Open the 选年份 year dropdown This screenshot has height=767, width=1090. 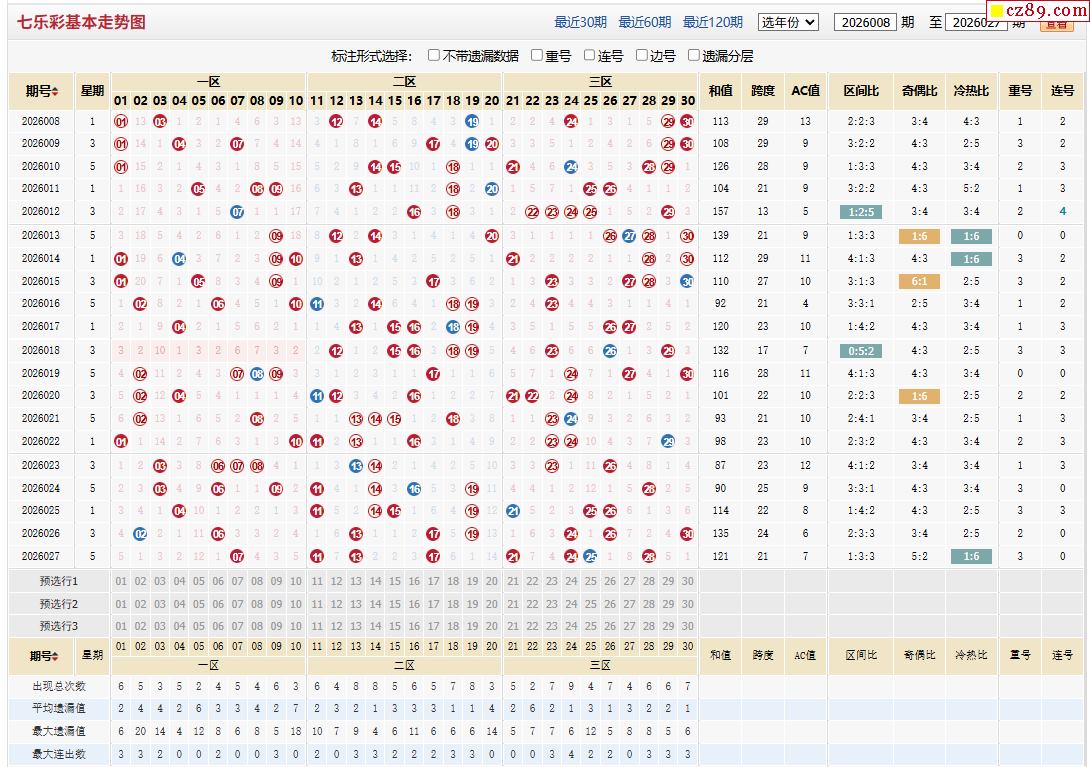point(788,22)
